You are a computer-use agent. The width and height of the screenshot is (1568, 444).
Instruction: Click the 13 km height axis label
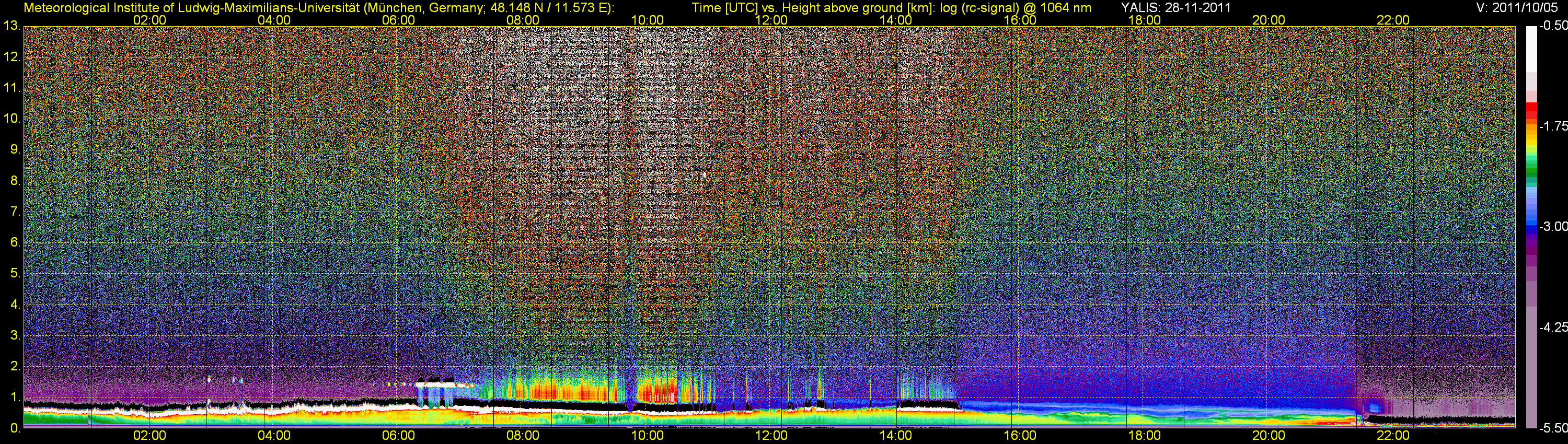pyautogui.click(x=11, y=26)
